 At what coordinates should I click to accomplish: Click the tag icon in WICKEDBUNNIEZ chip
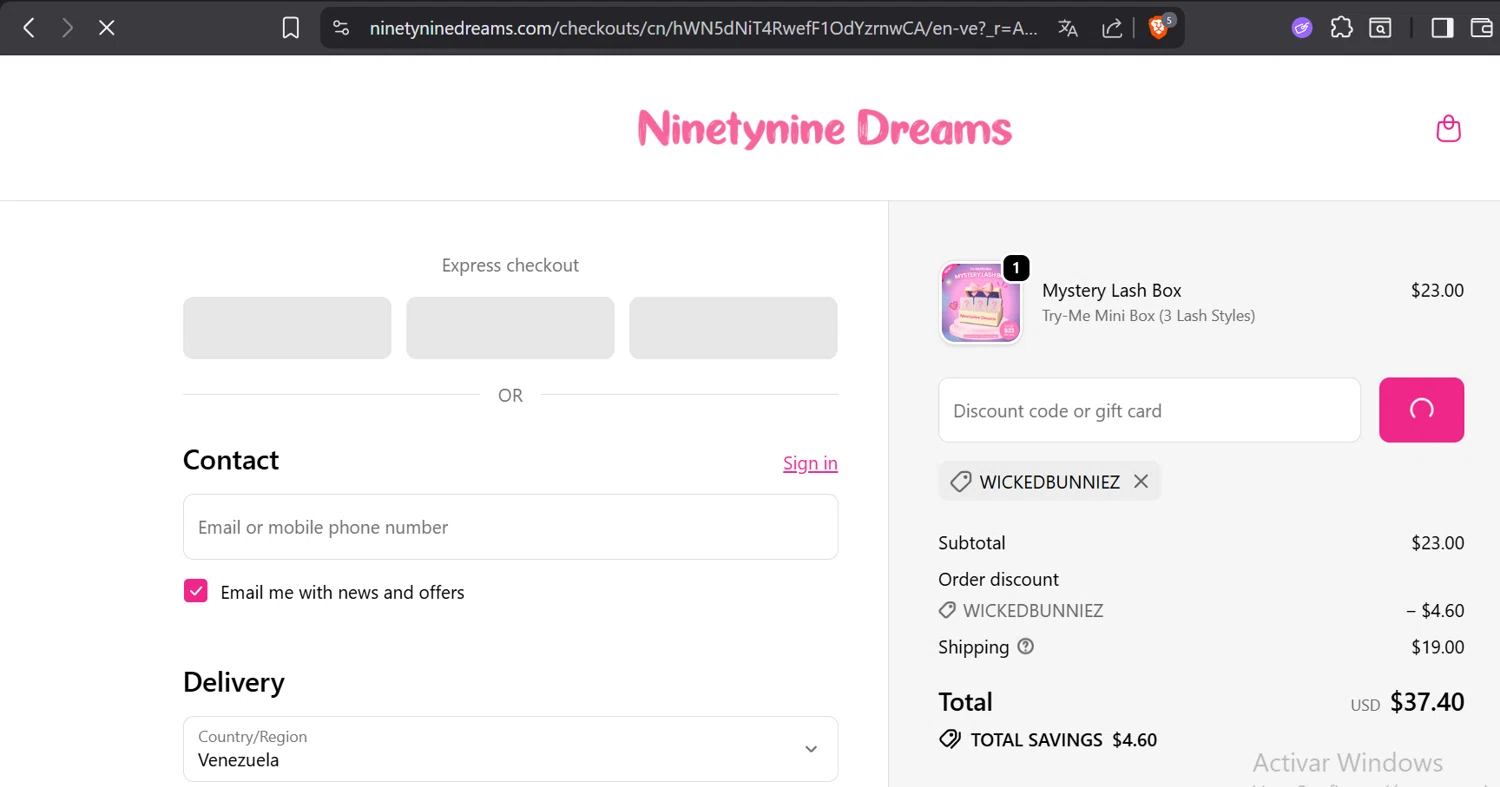960,481
